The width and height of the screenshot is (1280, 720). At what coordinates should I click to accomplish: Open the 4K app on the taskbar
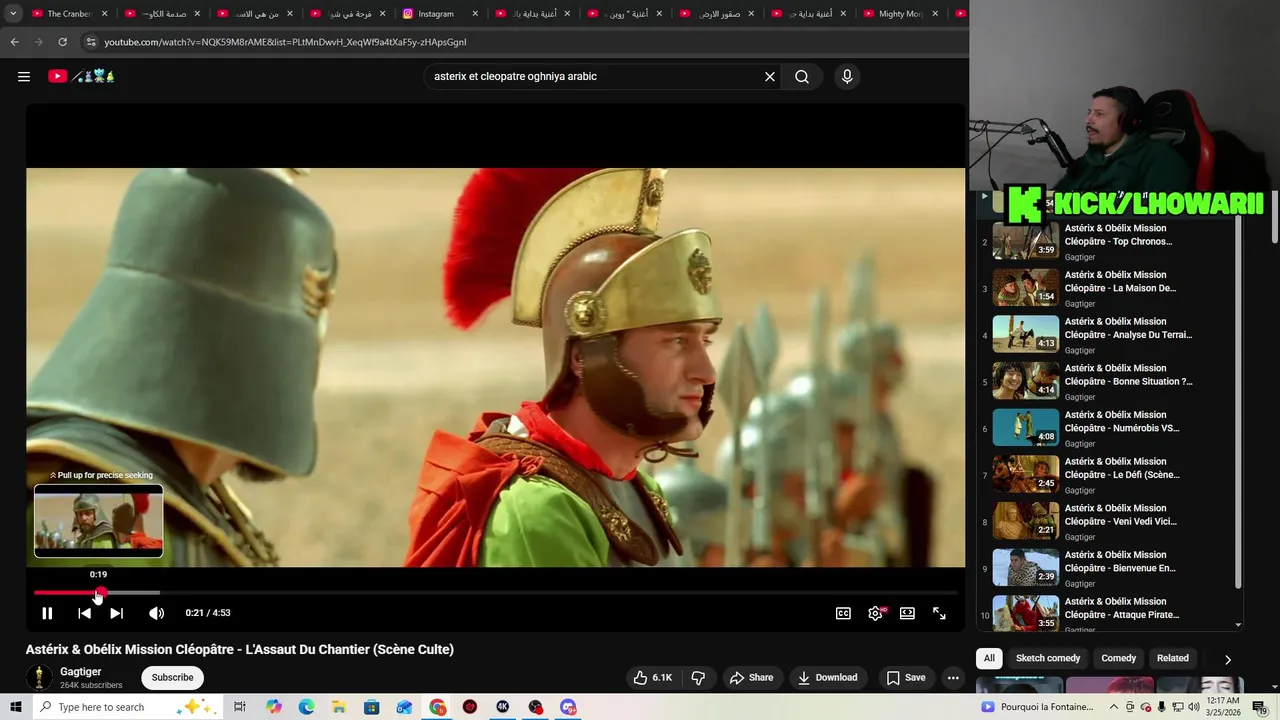[x=503, y=707]
